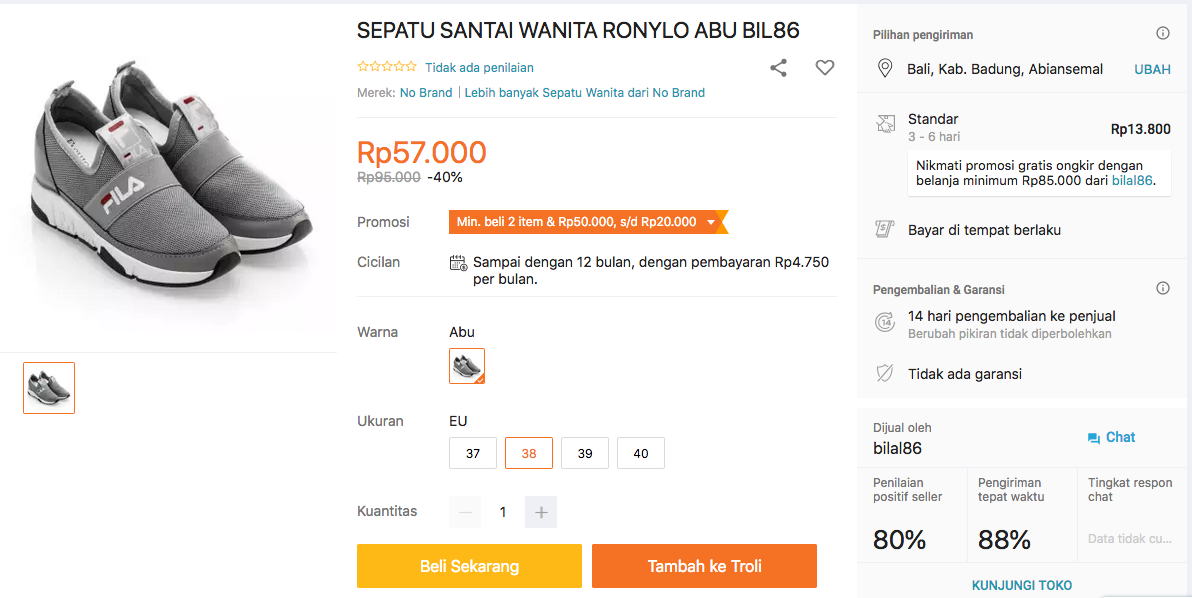Open the No Brand link
This screenshot has width=1192, height=598.
pyautogui.click(x=426, y=93)
